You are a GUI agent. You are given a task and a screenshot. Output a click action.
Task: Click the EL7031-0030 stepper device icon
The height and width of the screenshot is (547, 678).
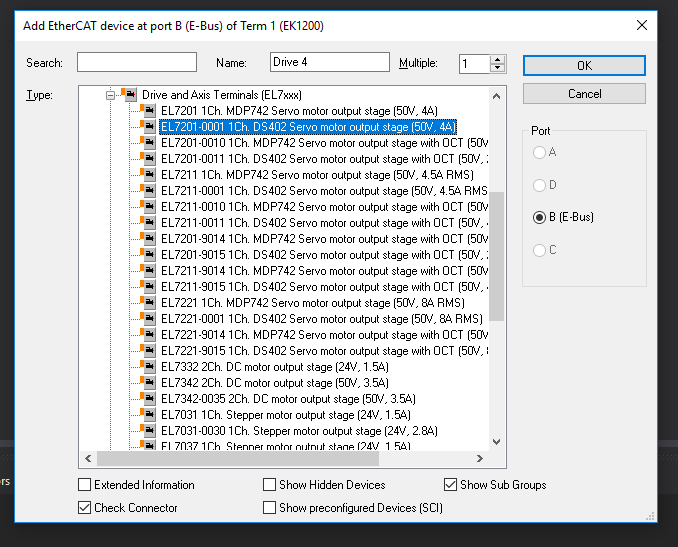148,431
